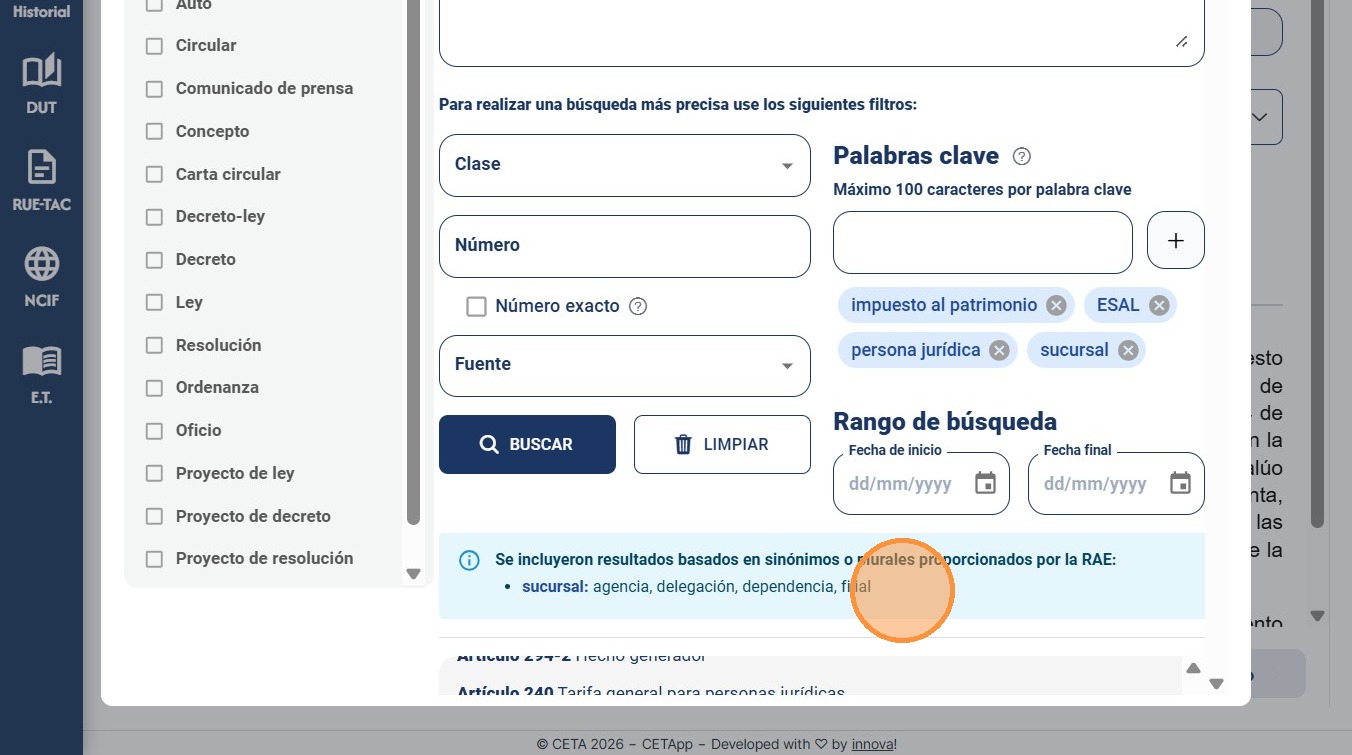The height and width of the screenshot is (755, 1352).
Task: Expand the Clase dropdown
Action: (625, 165)
